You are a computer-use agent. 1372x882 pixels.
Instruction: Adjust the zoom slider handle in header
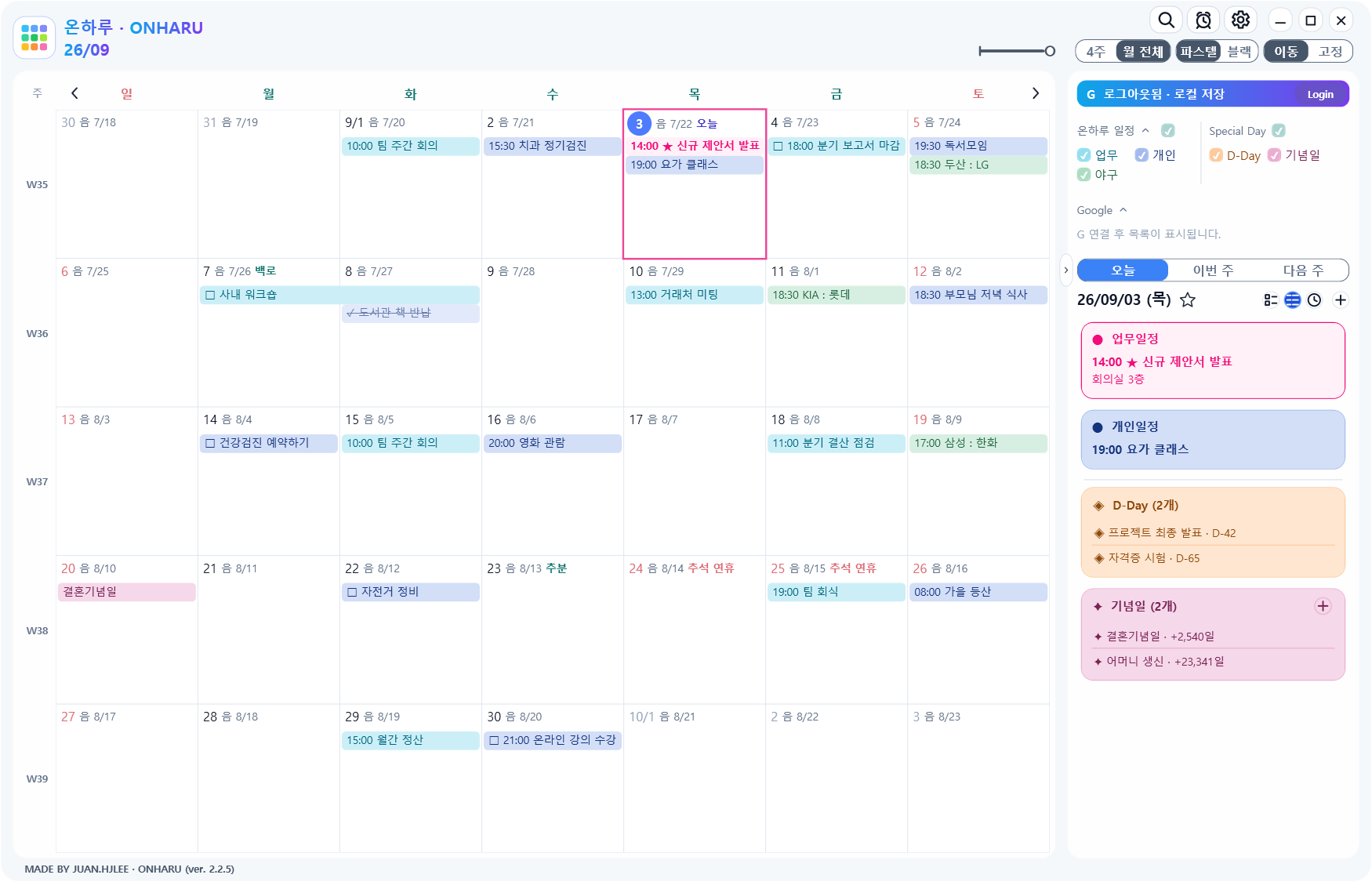coord(1050,51)
